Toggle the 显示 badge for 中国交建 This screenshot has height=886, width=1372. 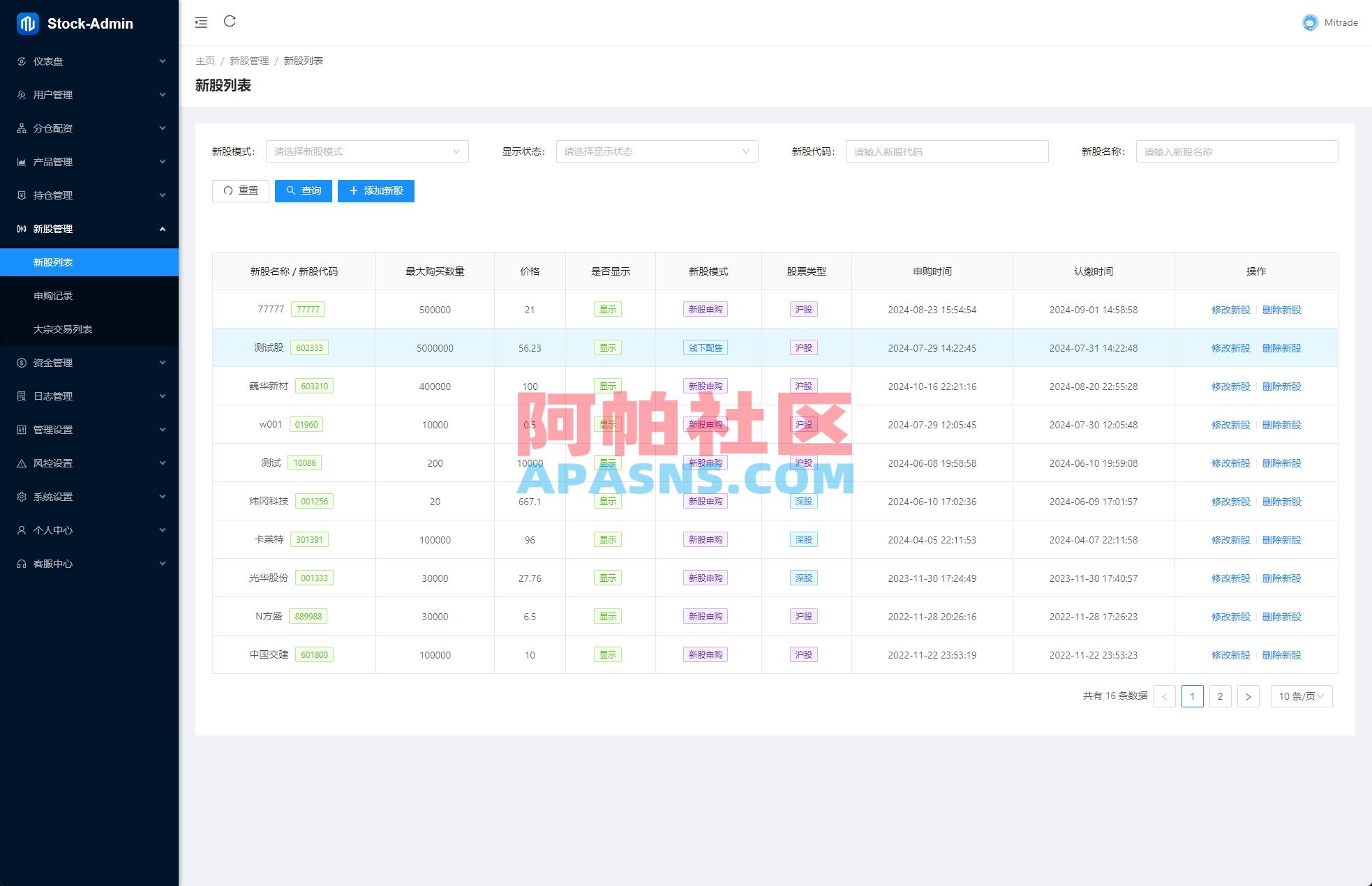[x=607, y=654]
